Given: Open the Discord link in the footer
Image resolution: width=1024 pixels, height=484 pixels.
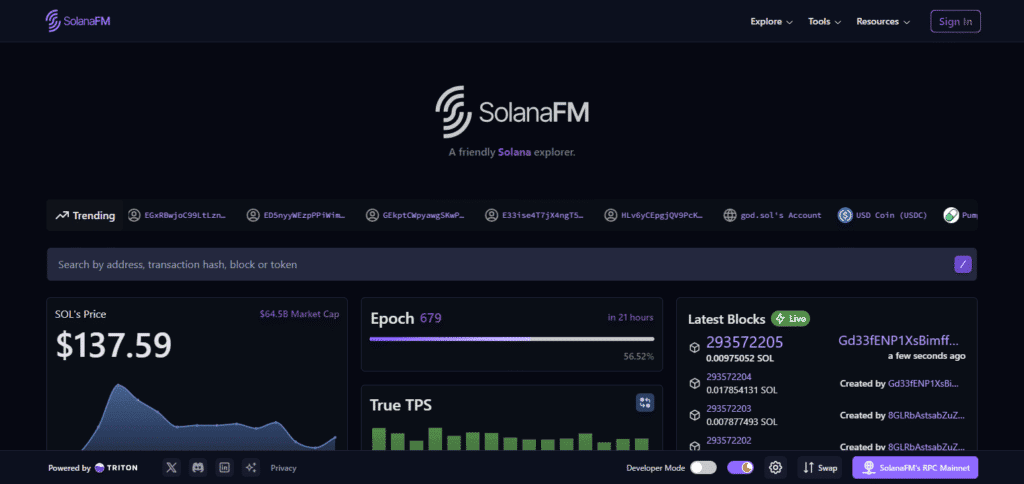Looking at the screenshot, I should pos(198,468).
